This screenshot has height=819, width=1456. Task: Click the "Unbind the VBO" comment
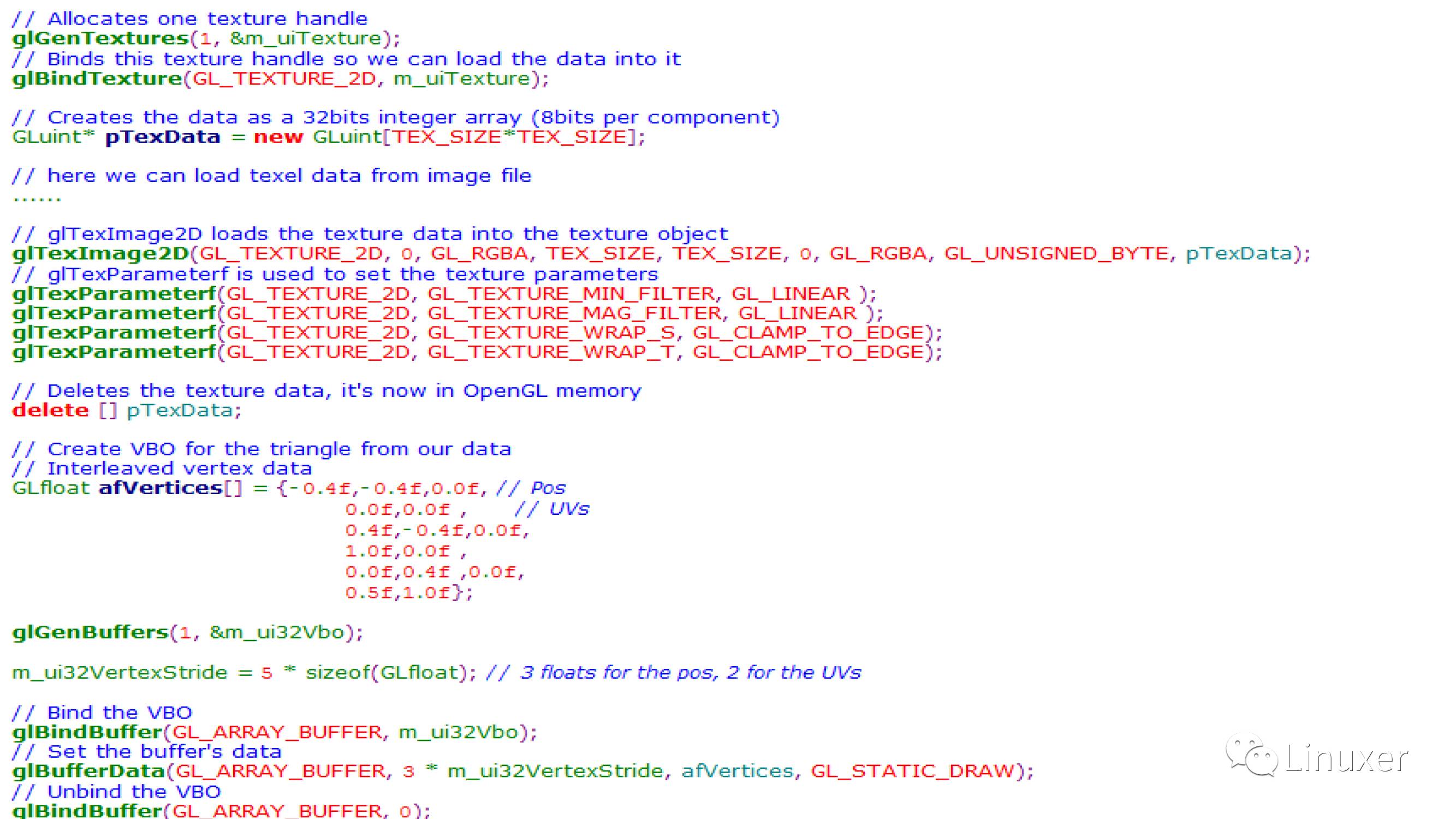click(x=116, y=791)
